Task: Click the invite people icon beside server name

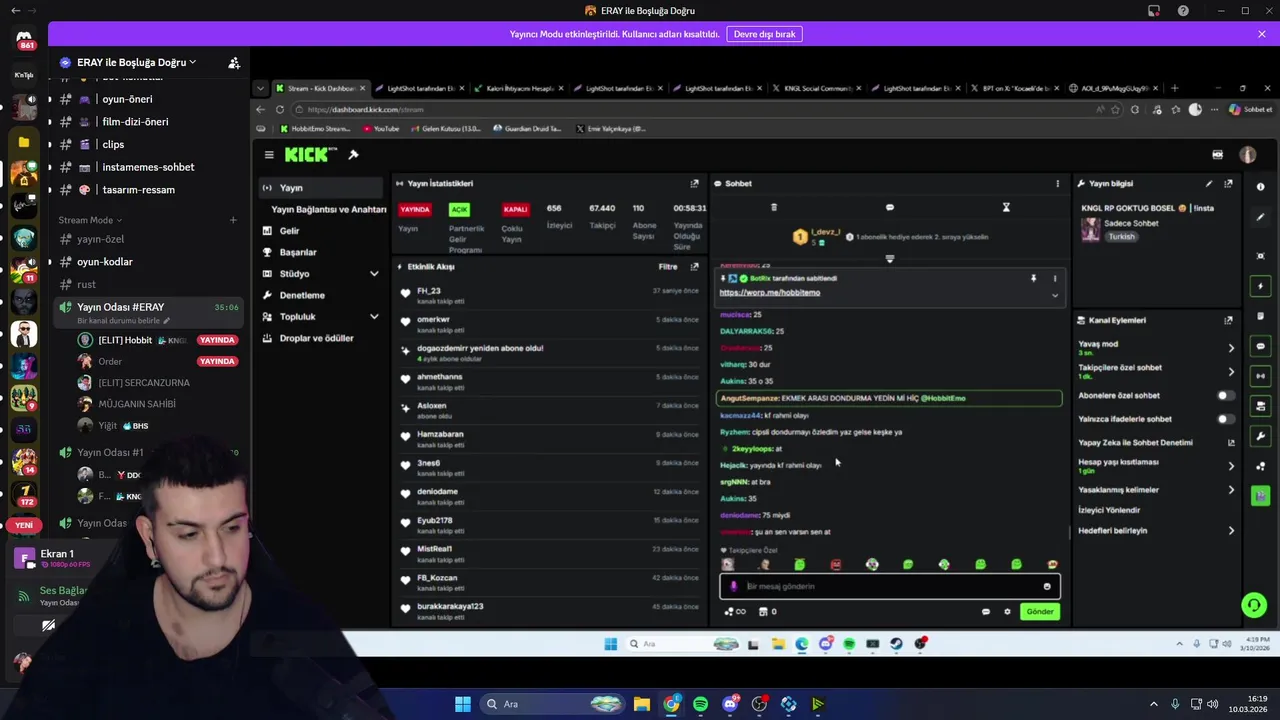Action: (x=234, y=62)
